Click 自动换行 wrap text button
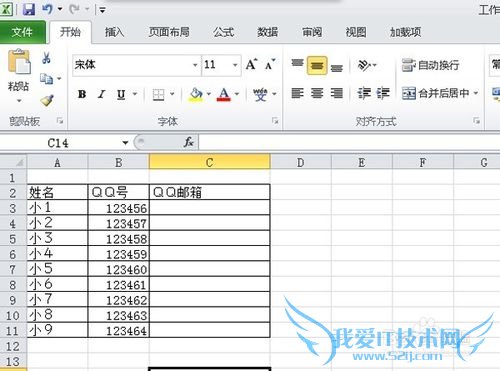The height and width of the screenshot is (371, 500). 431,65
